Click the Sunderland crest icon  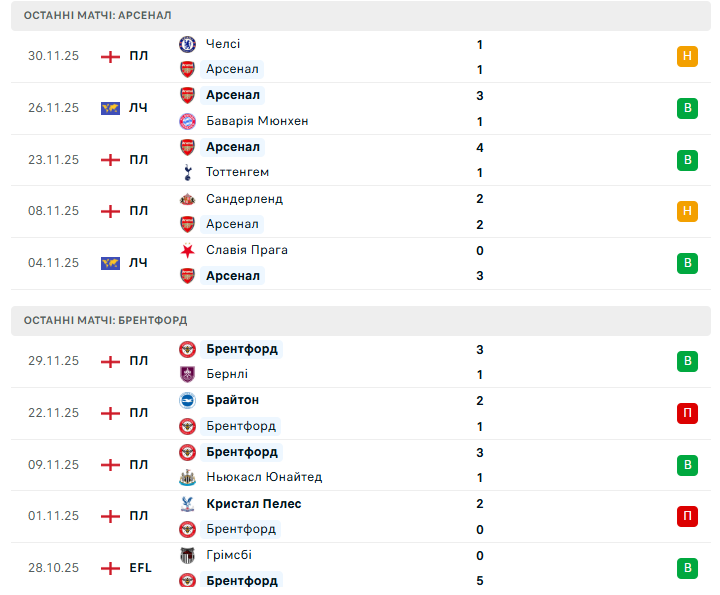[187, 199]
